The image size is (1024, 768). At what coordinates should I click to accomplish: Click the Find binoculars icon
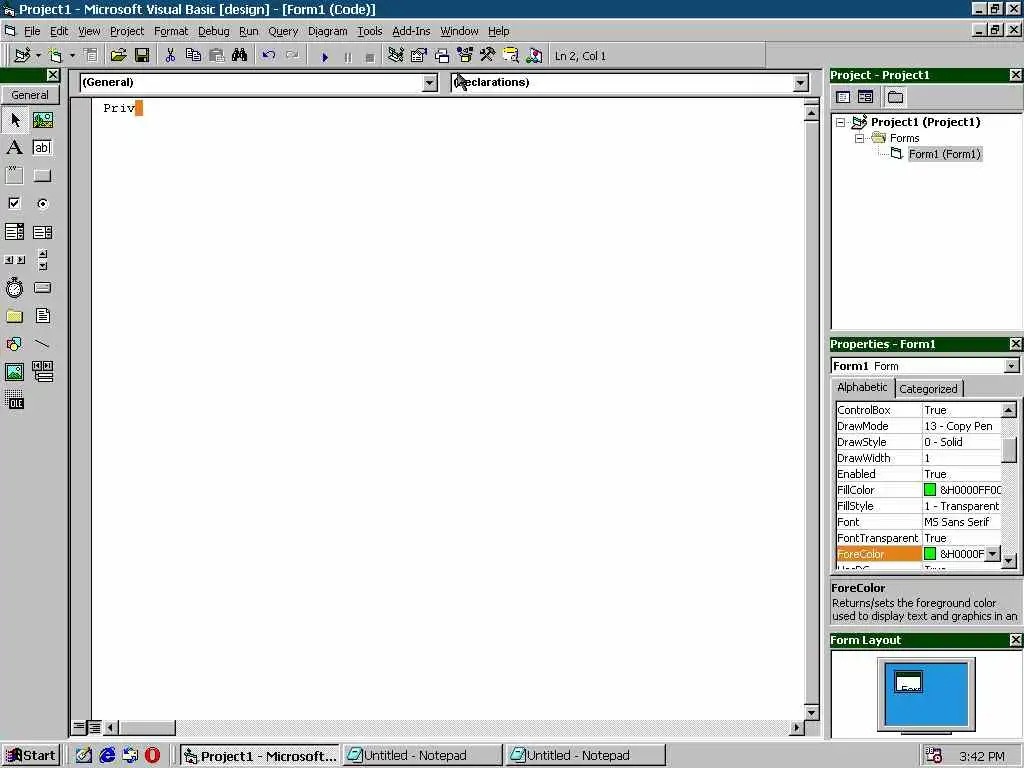240,56
